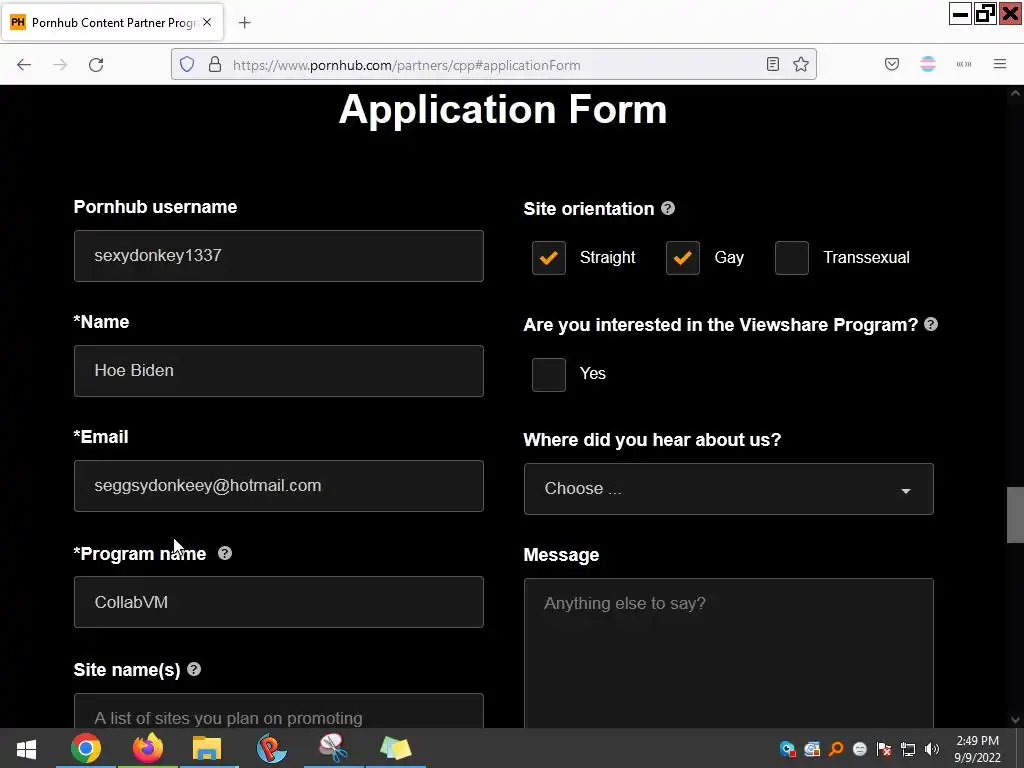Uncheck the Gay checkbox

tap(683, 257)
